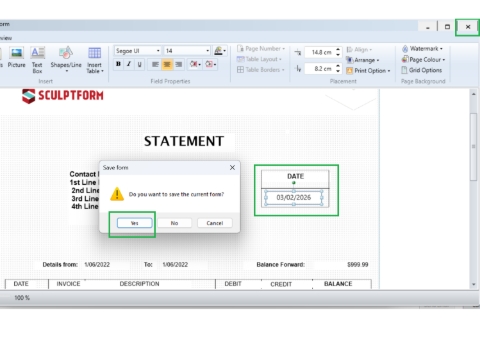
Task: Click the scroll down arrow
Action: tap(474, 284)
